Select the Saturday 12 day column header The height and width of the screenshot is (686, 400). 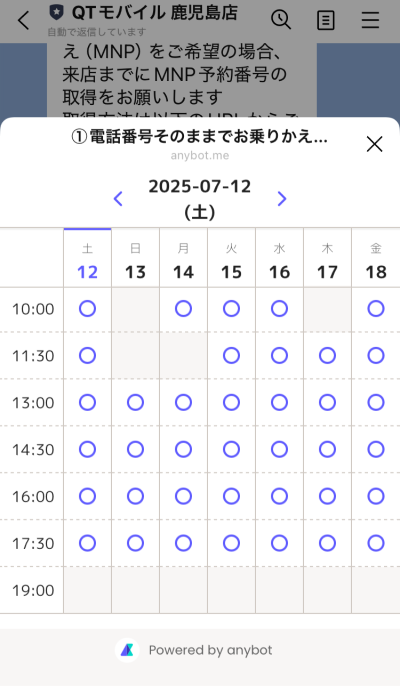tap(88, 258)
